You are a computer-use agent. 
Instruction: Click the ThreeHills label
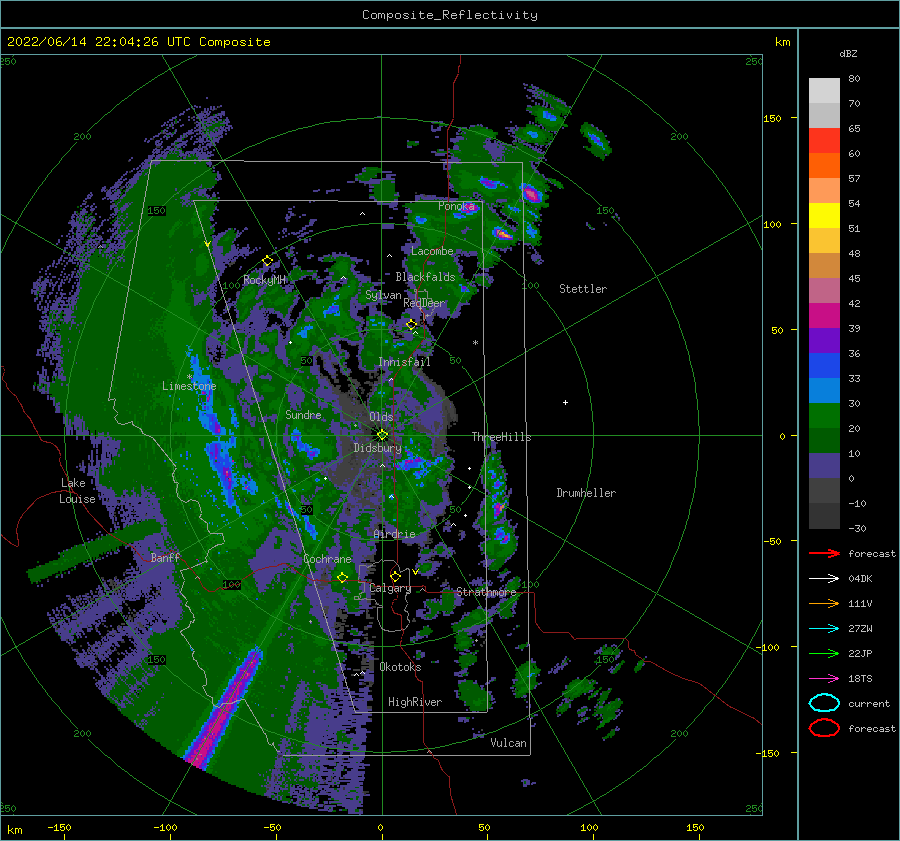502,437
